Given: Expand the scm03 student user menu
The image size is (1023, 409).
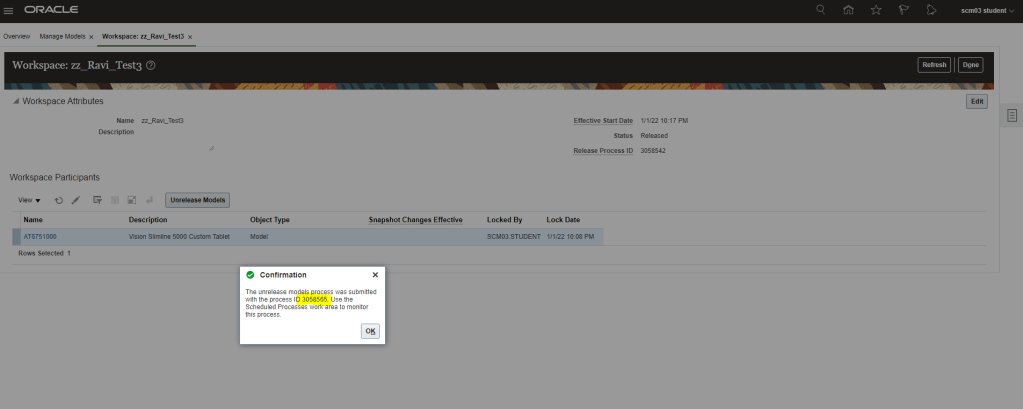Looking at the screenshot, I should tap(986, 10).
